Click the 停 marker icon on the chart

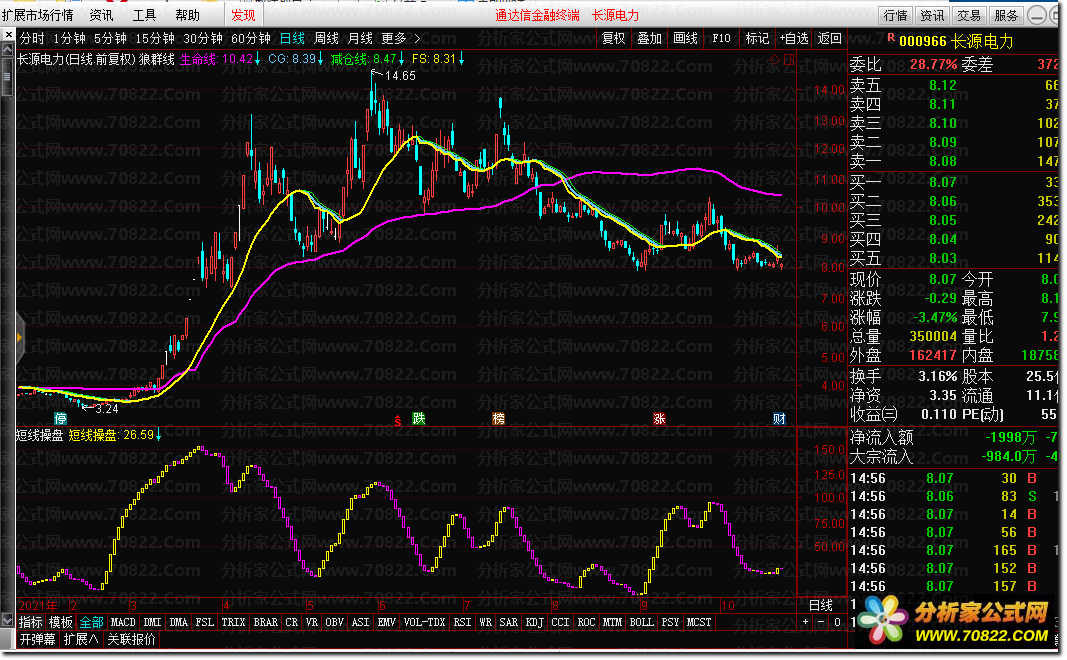tap(61, 418)
